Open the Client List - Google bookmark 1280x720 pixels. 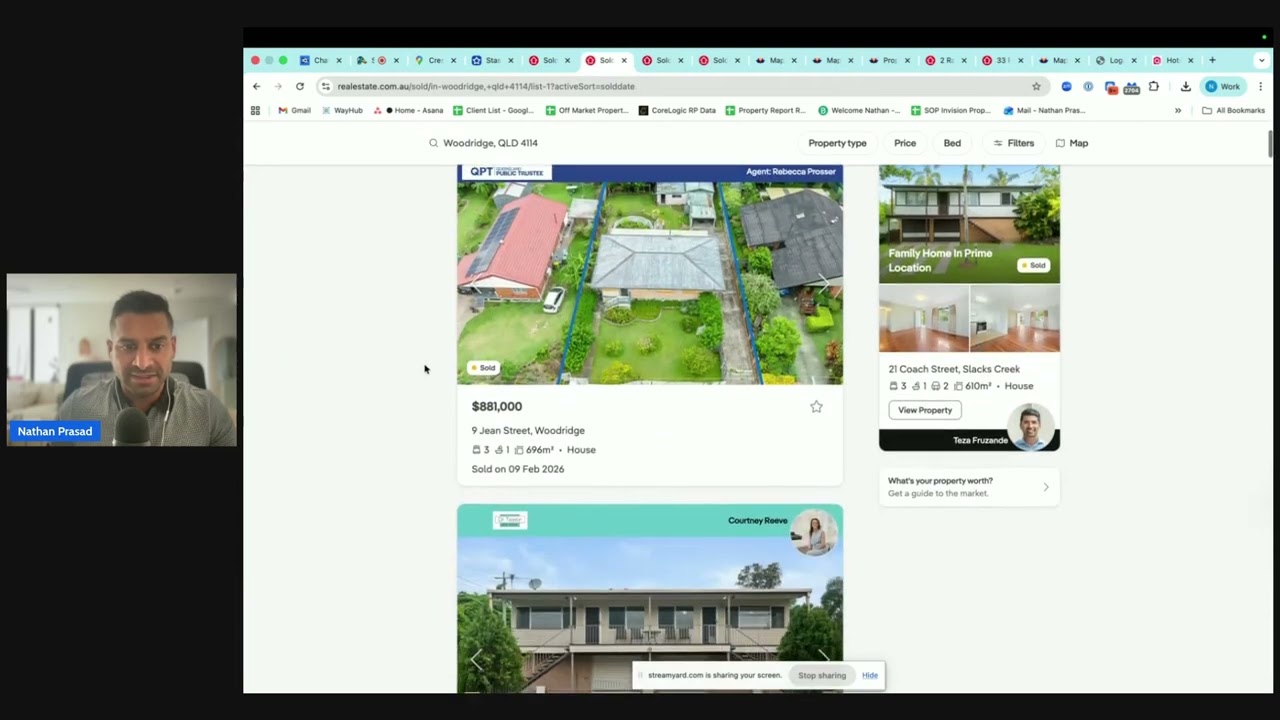[493, 110]
